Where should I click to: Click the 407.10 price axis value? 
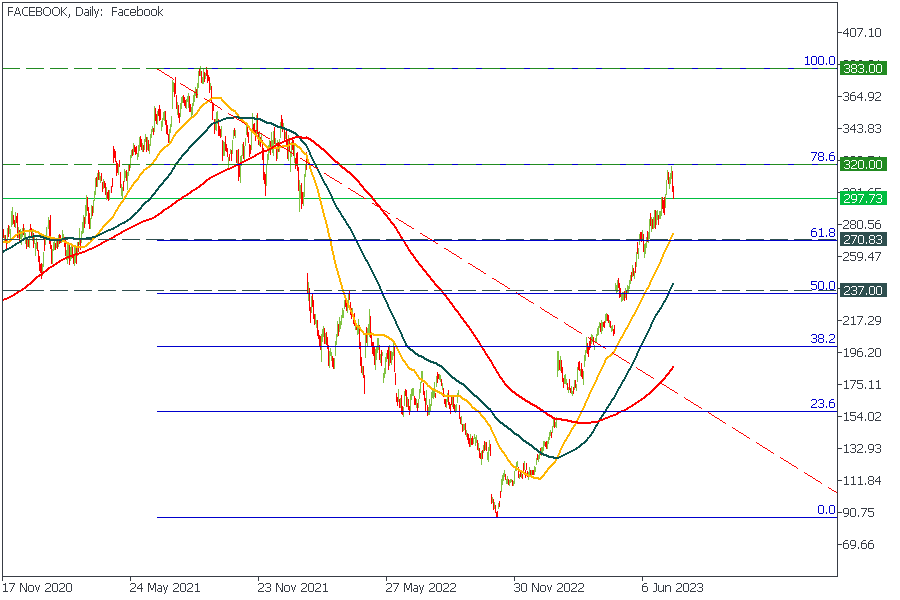tap(862, 33)
